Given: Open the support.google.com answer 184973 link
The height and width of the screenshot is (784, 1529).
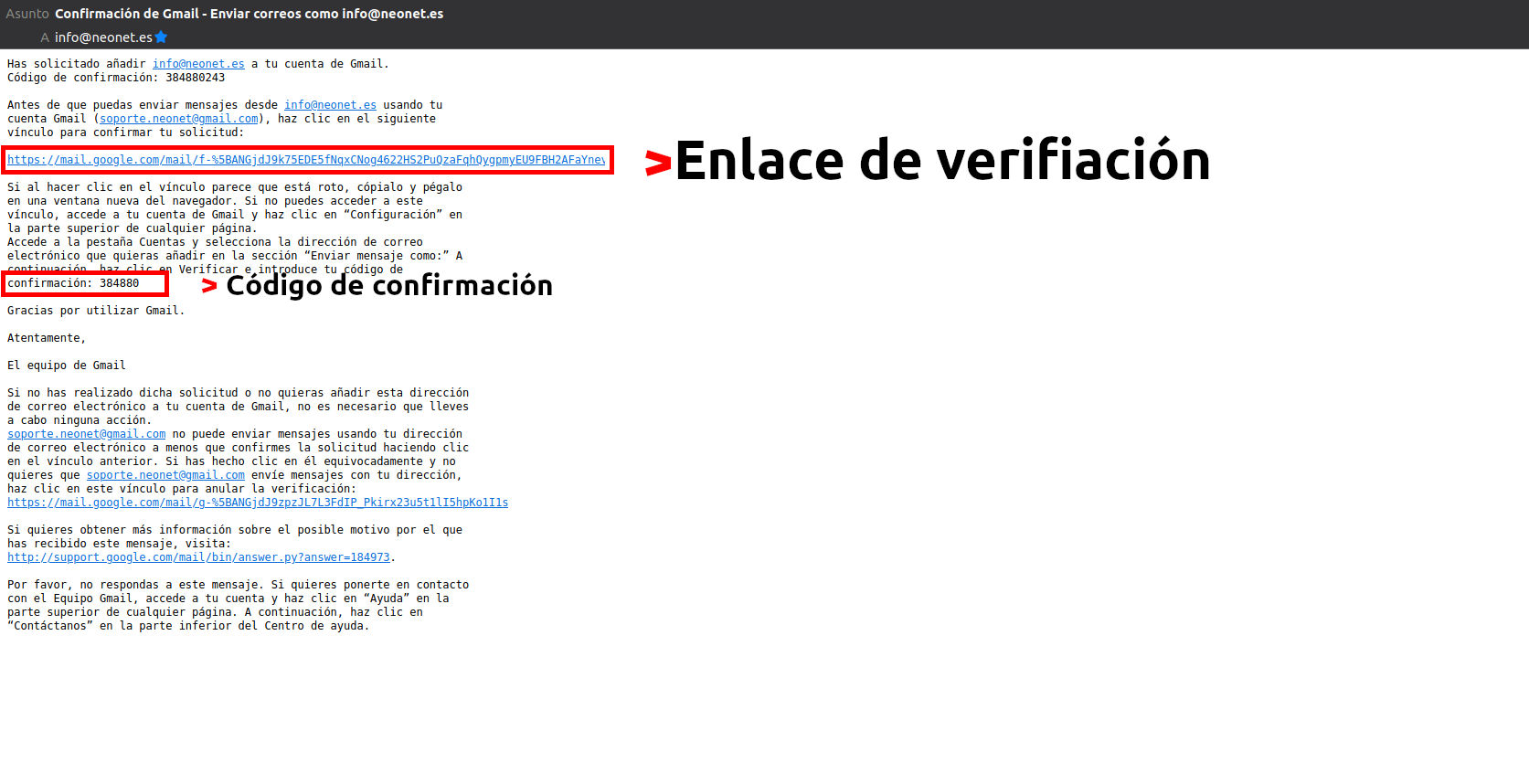Looking at the screenshot, I should (x=198, y=557).
